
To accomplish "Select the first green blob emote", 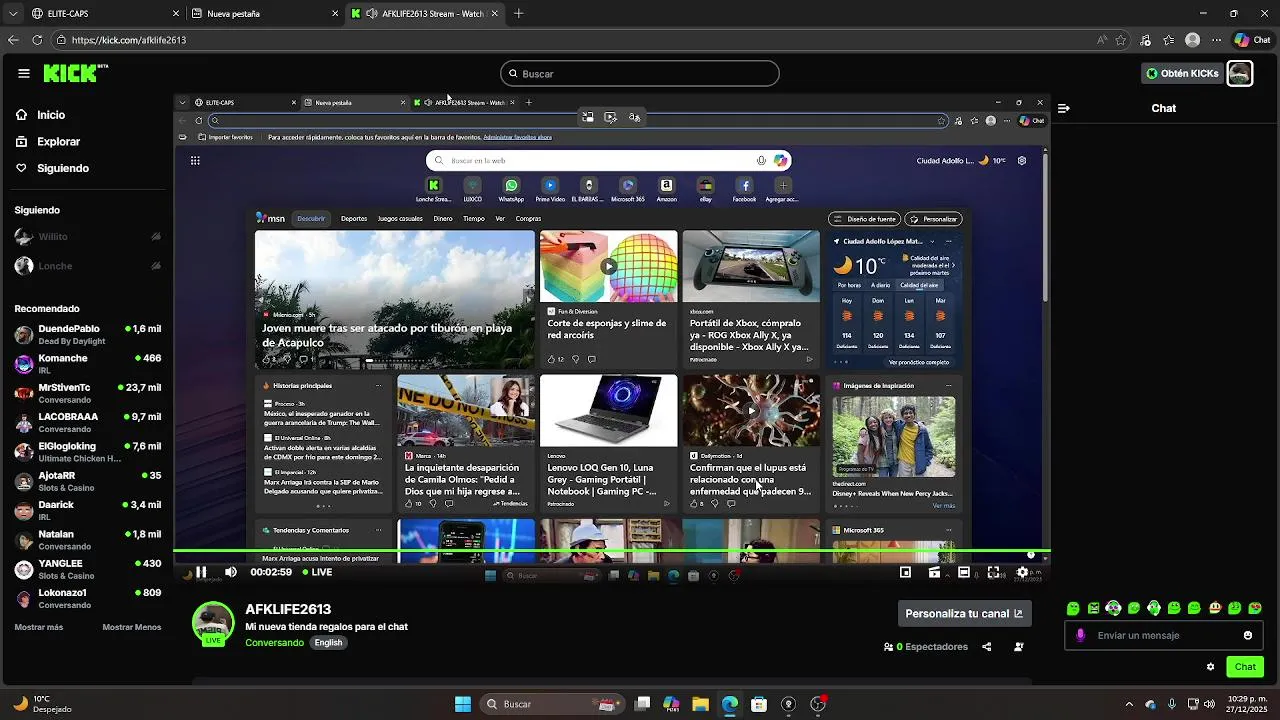I will pos(1073,608).
